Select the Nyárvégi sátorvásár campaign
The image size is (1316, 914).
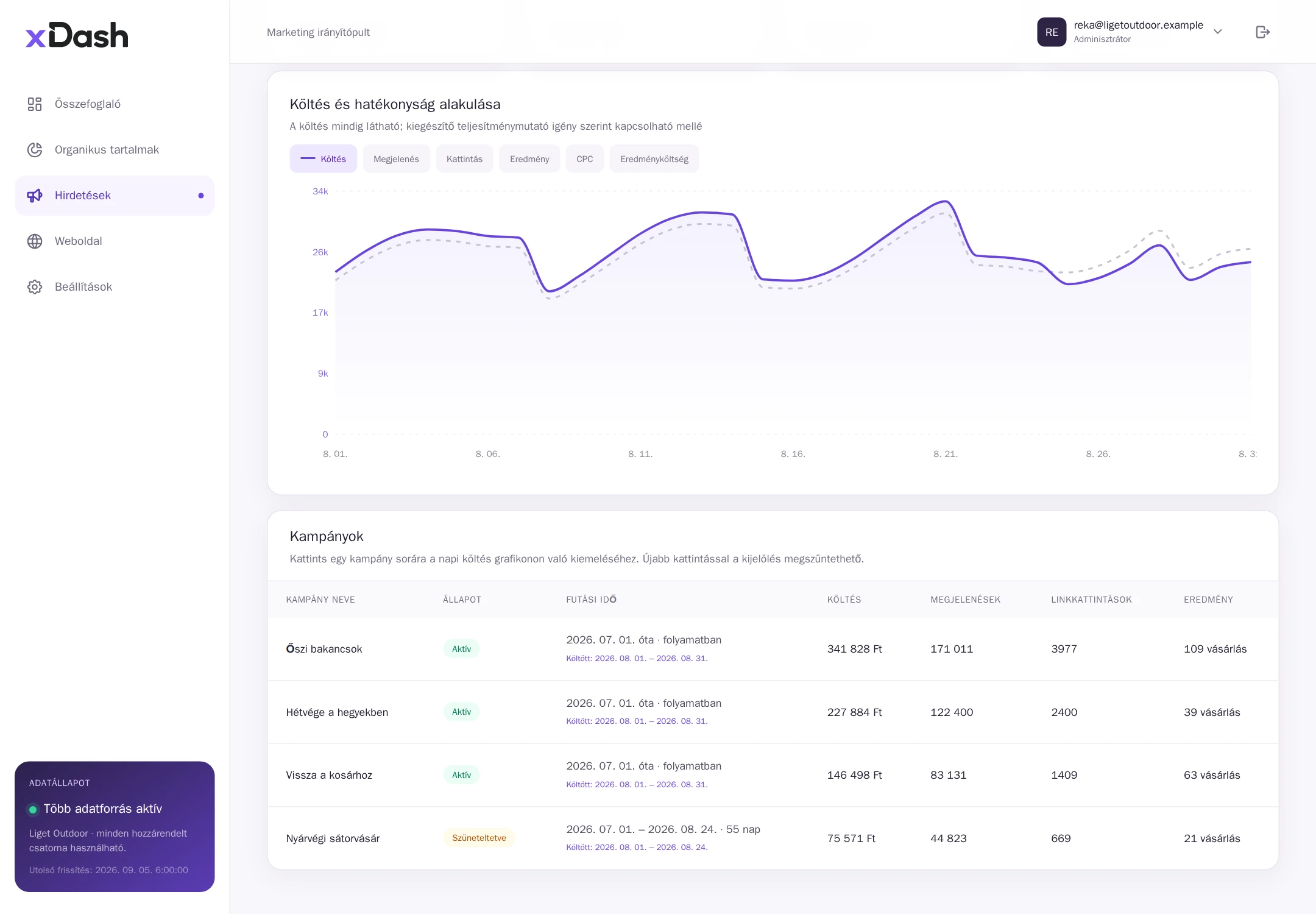pos(773,838)
